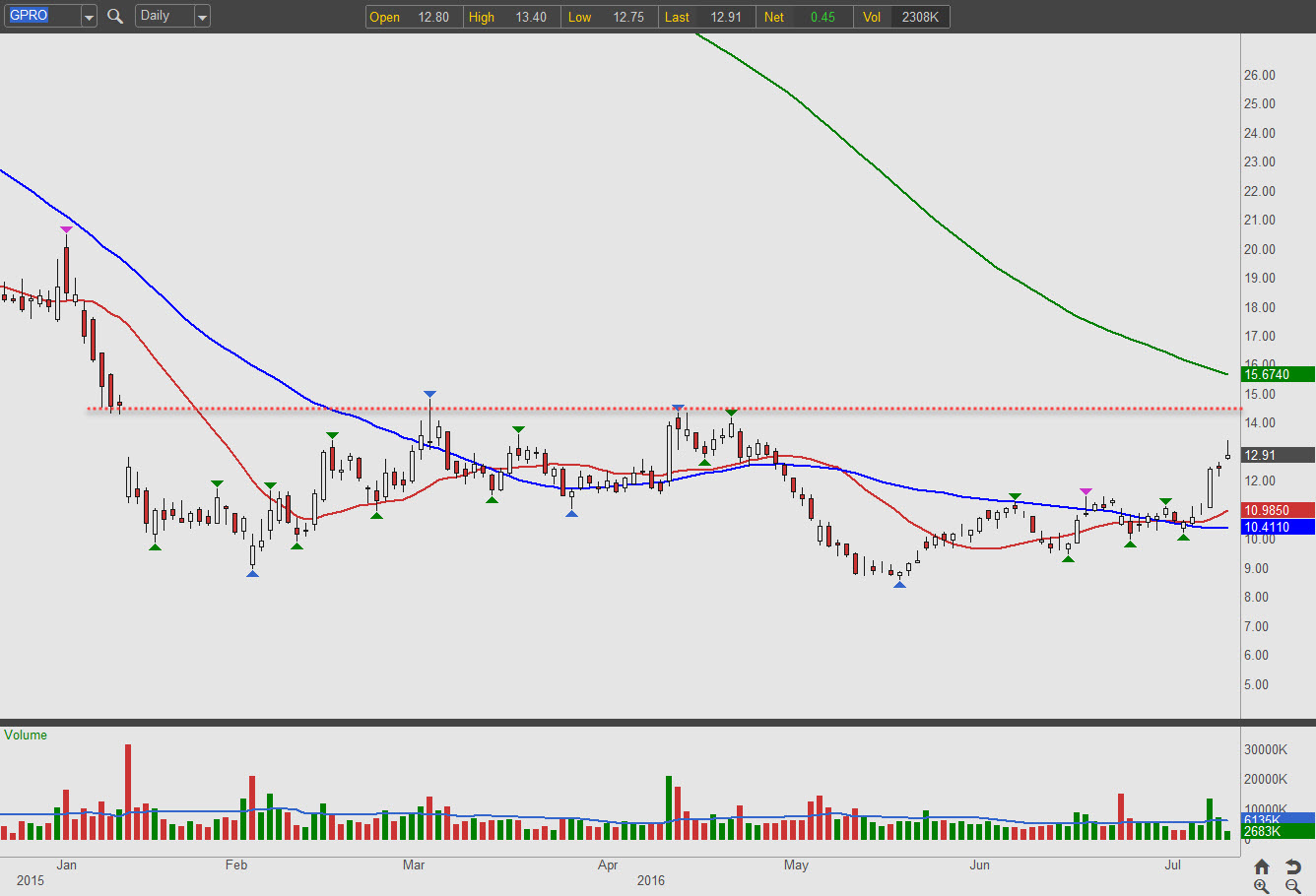Viewport: 1316px width, 896px height.
Task: Click the home icon to reset chart
Action: [1262, 866]
